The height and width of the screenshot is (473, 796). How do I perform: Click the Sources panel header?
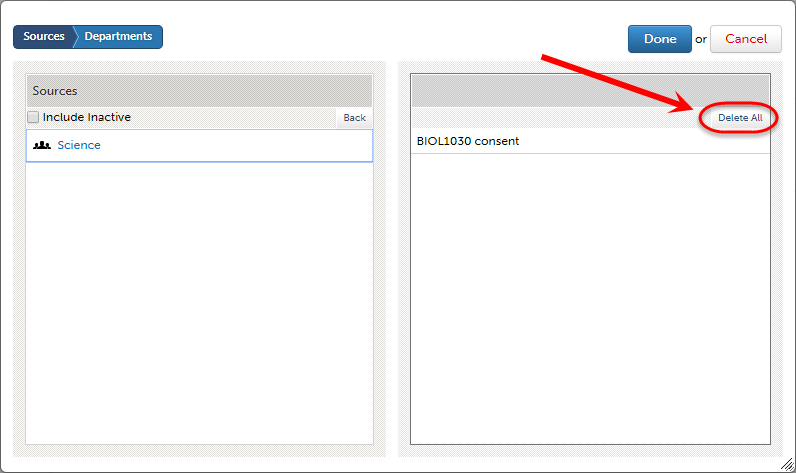pyautogui.click(x=200, y=91)
